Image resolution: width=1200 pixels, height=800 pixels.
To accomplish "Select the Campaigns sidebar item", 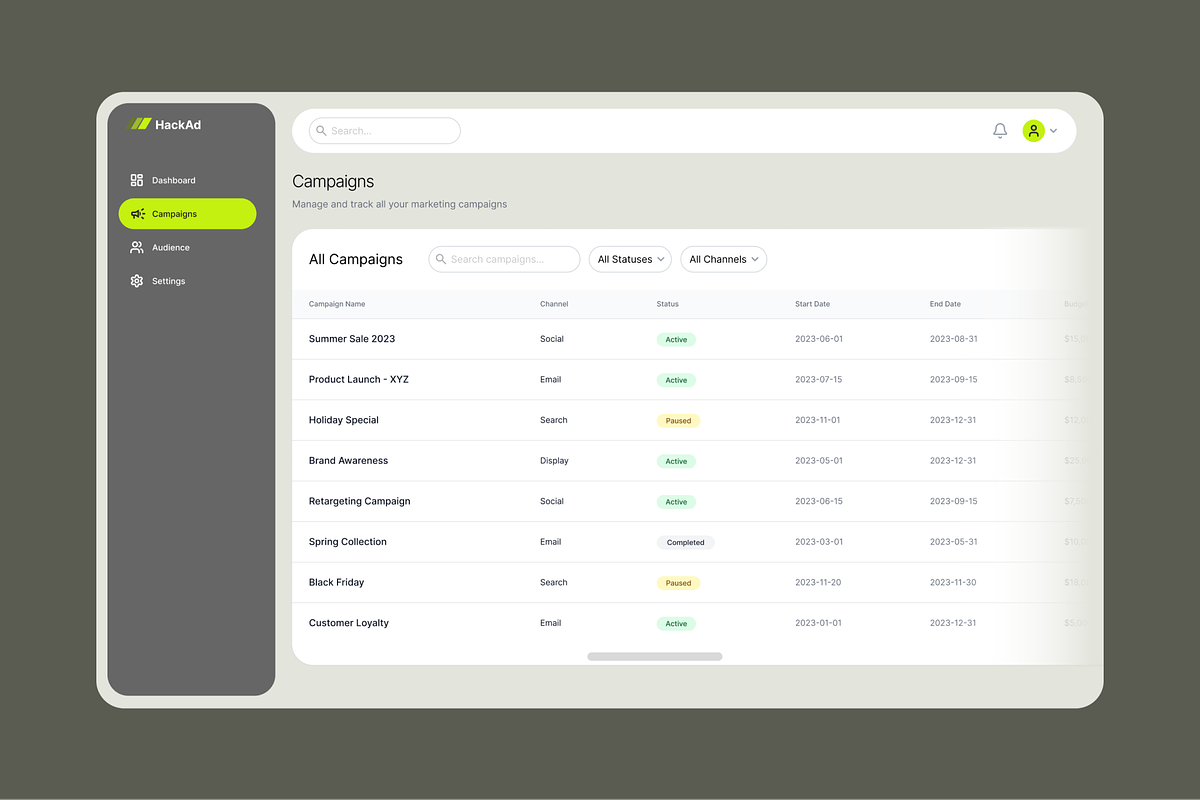I will tap(187, 214).
